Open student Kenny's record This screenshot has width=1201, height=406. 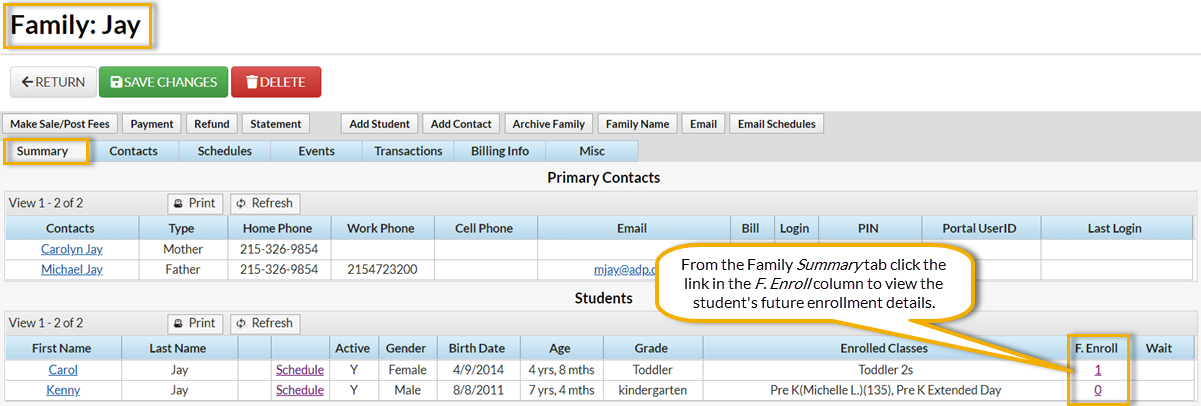[63, 390]
